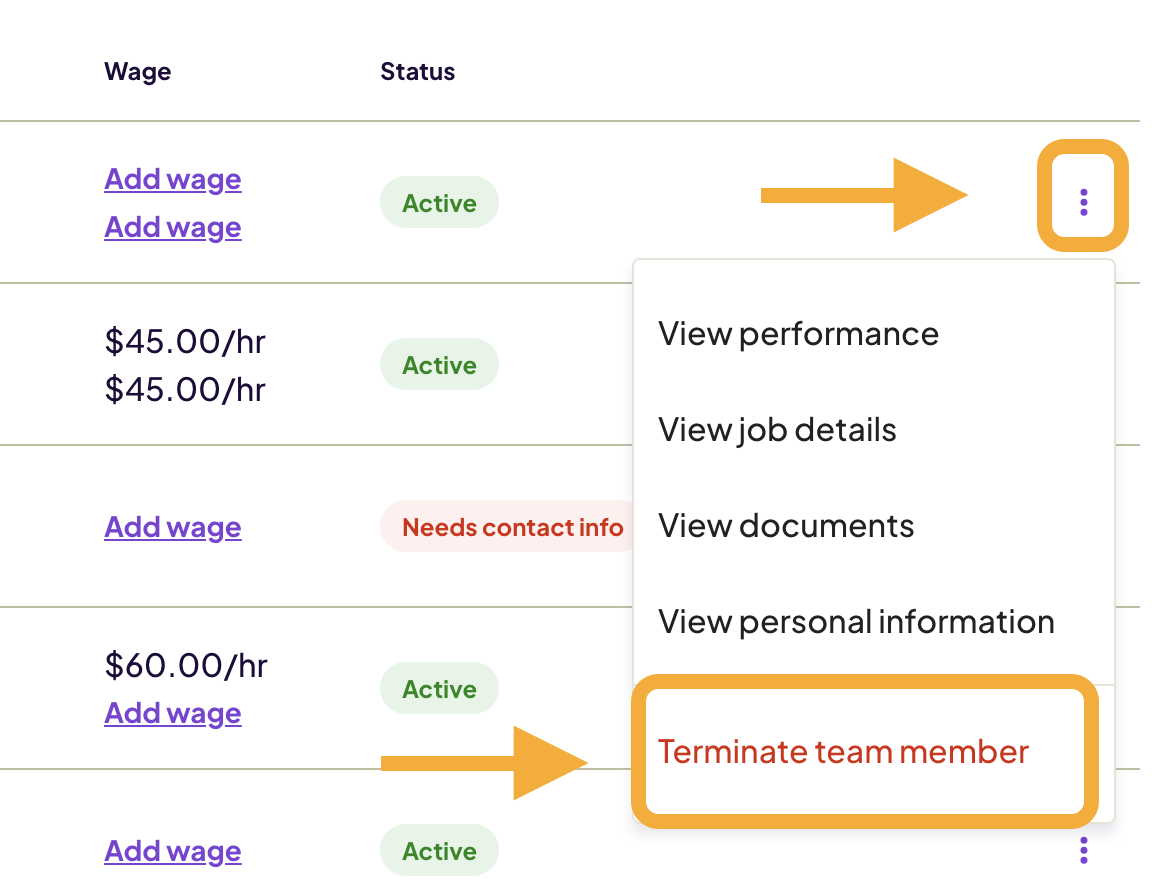The image size is (1154, 888).
Task: Click the Wage column header
Action: [137, 71]
